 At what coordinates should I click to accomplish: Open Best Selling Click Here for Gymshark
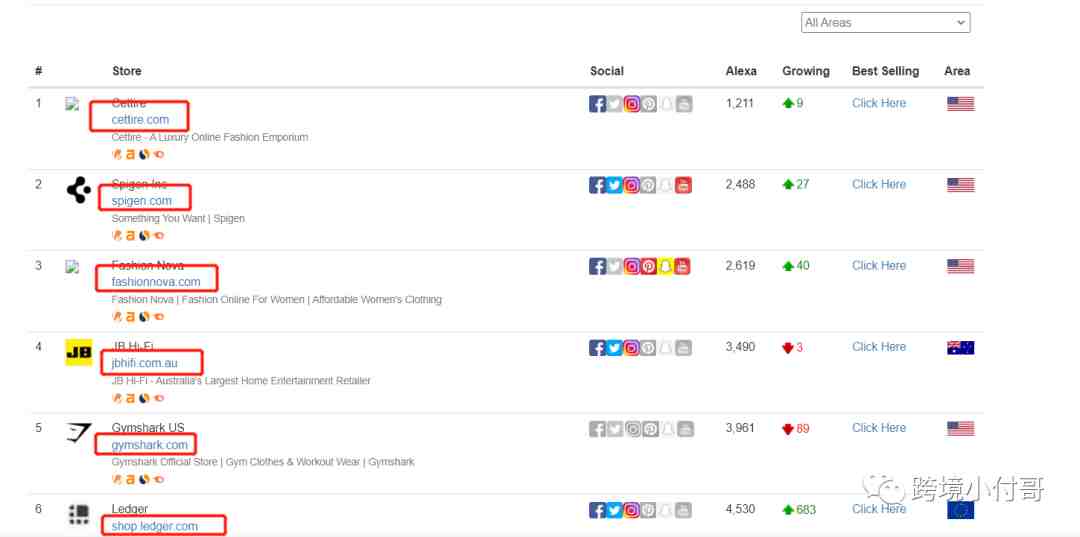tap(879, 428)
